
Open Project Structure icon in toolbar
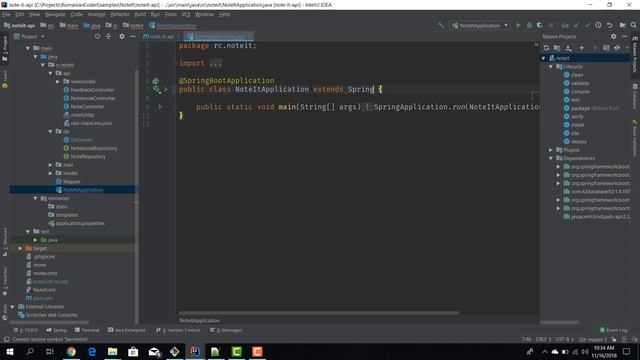pyautogui.click(x=622, y=25)
